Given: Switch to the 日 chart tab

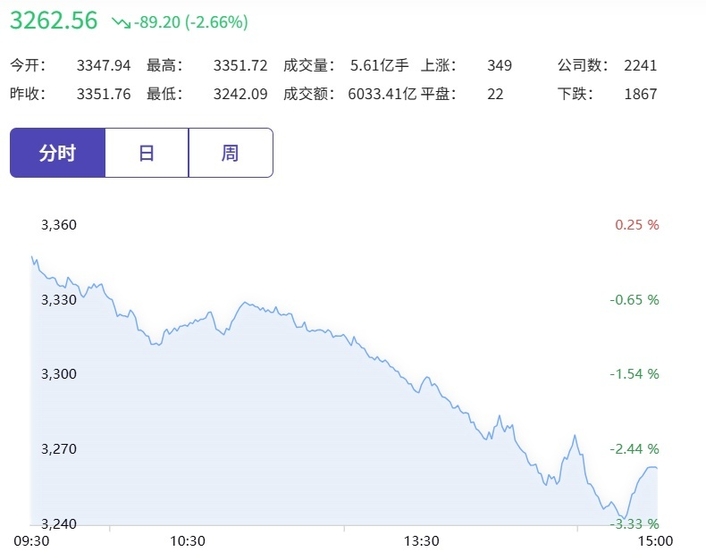Looking at the screenshot, I should click(146, 153).
